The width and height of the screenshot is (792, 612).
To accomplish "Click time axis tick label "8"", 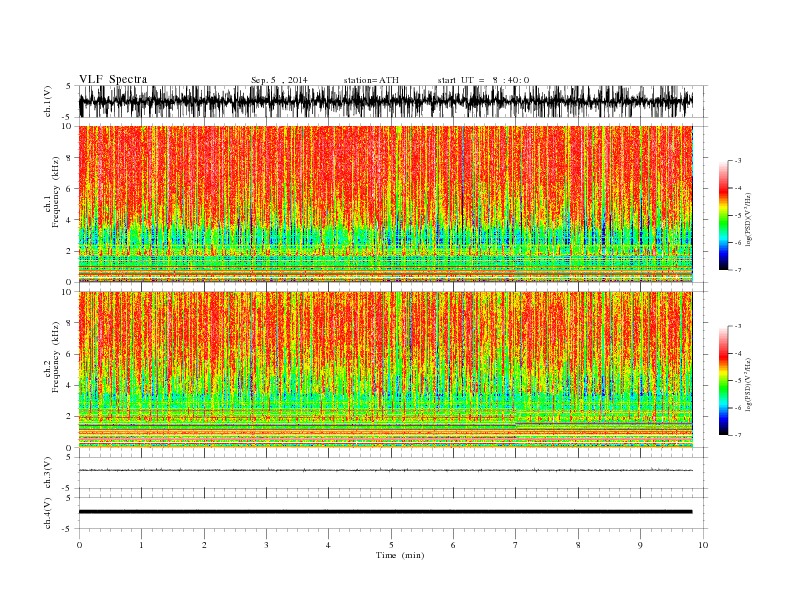I will (x=578, y=545).
